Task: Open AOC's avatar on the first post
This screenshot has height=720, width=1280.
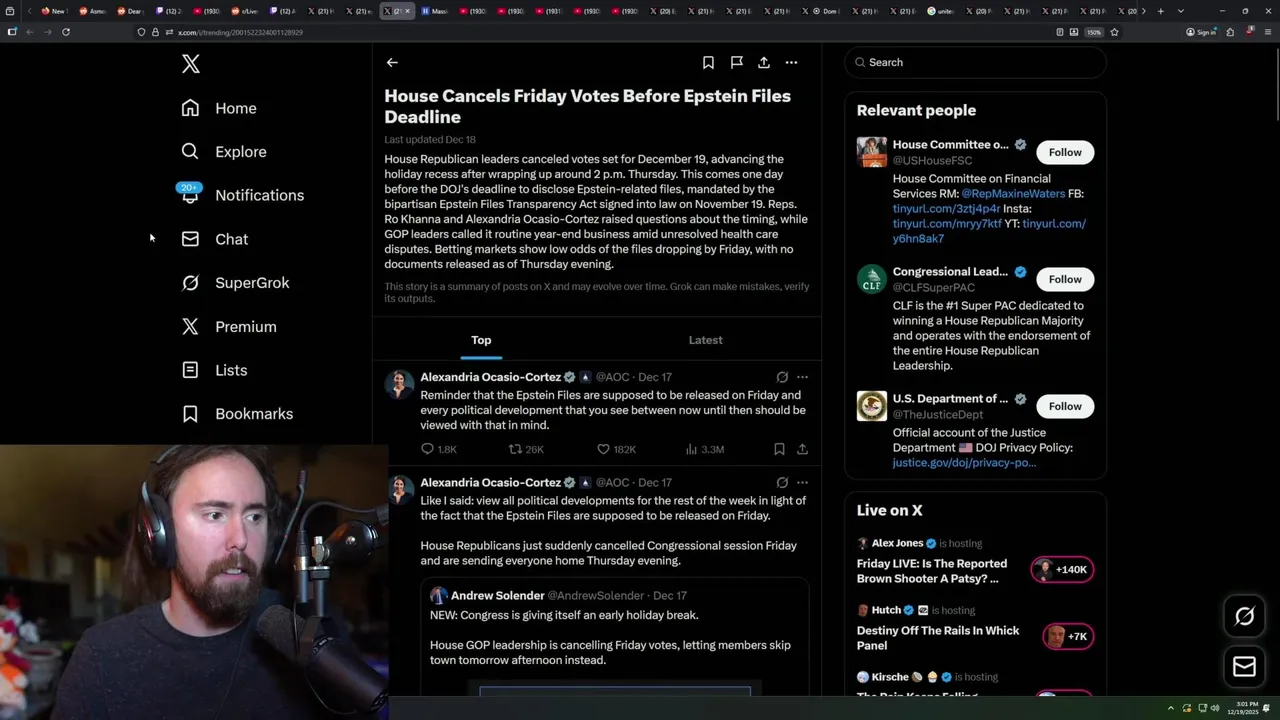Action: click(x=399, y=384)
